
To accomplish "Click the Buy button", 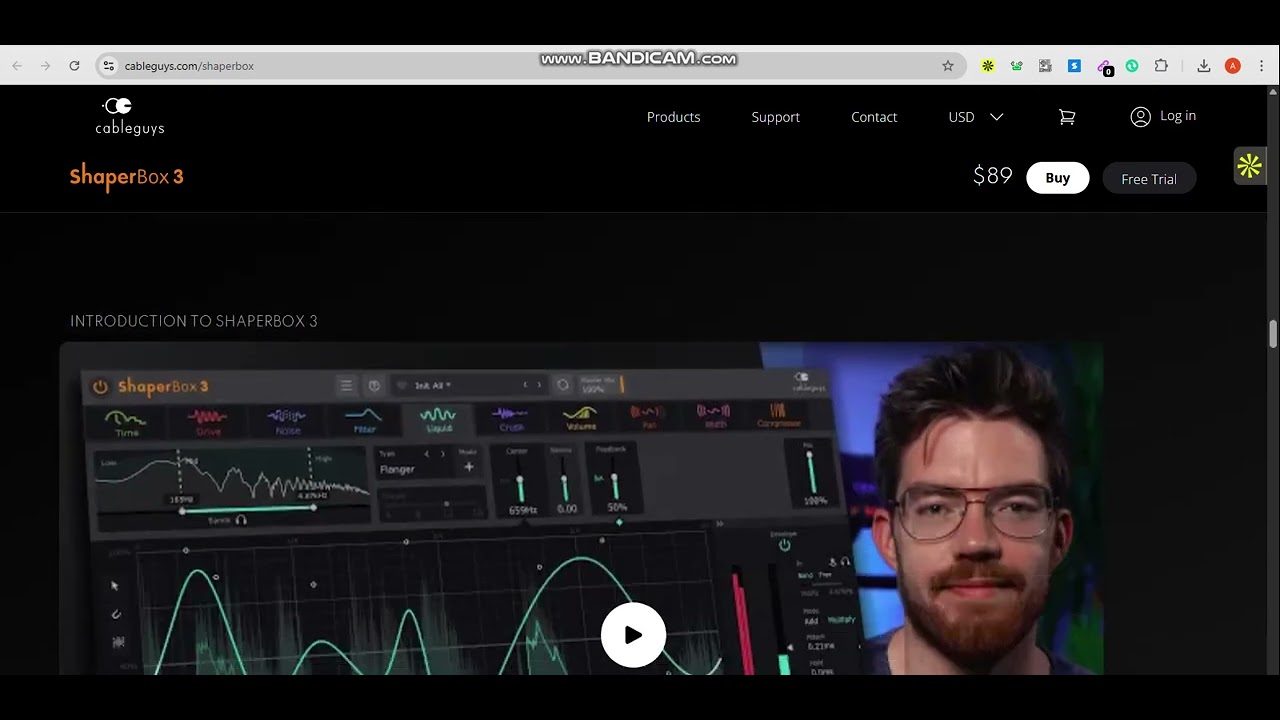I will tap(1057, 178).
